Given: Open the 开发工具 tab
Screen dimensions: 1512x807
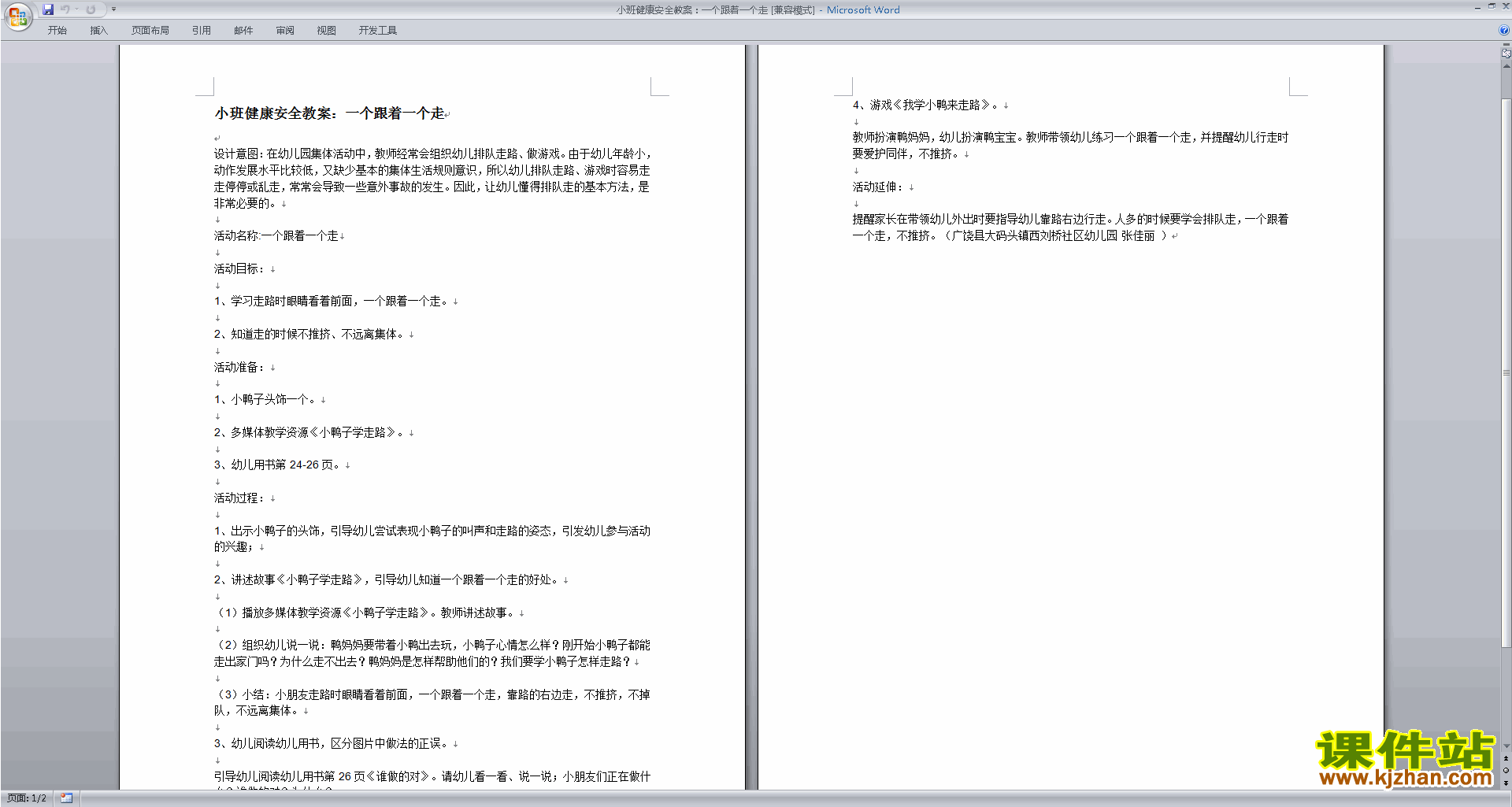Looking at the screenshot, I should point(377,31).
